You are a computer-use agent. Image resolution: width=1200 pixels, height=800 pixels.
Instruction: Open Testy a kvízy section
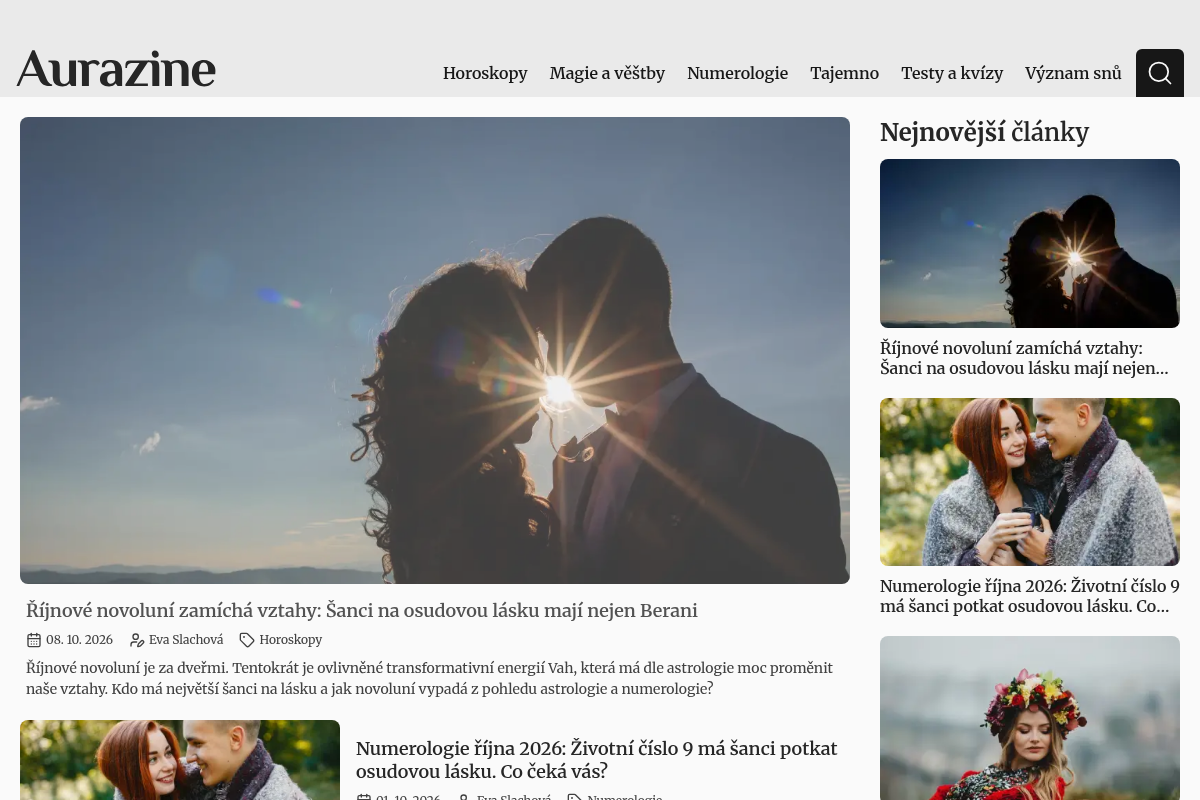tap(952, 73)
